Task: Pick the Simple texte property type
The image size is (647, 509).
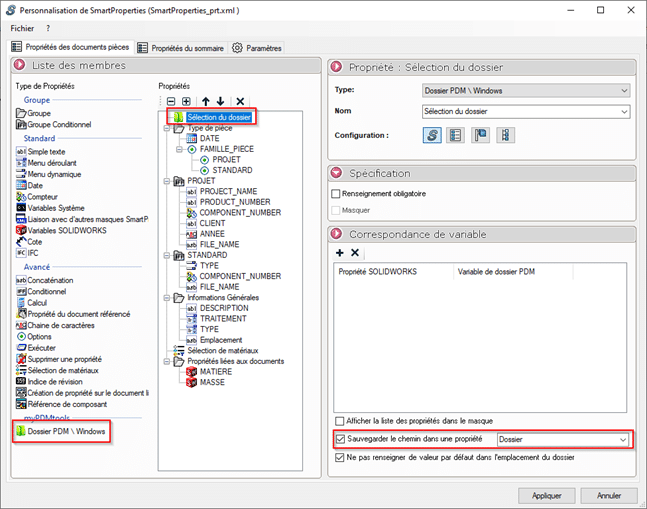Action: point(40,152)
